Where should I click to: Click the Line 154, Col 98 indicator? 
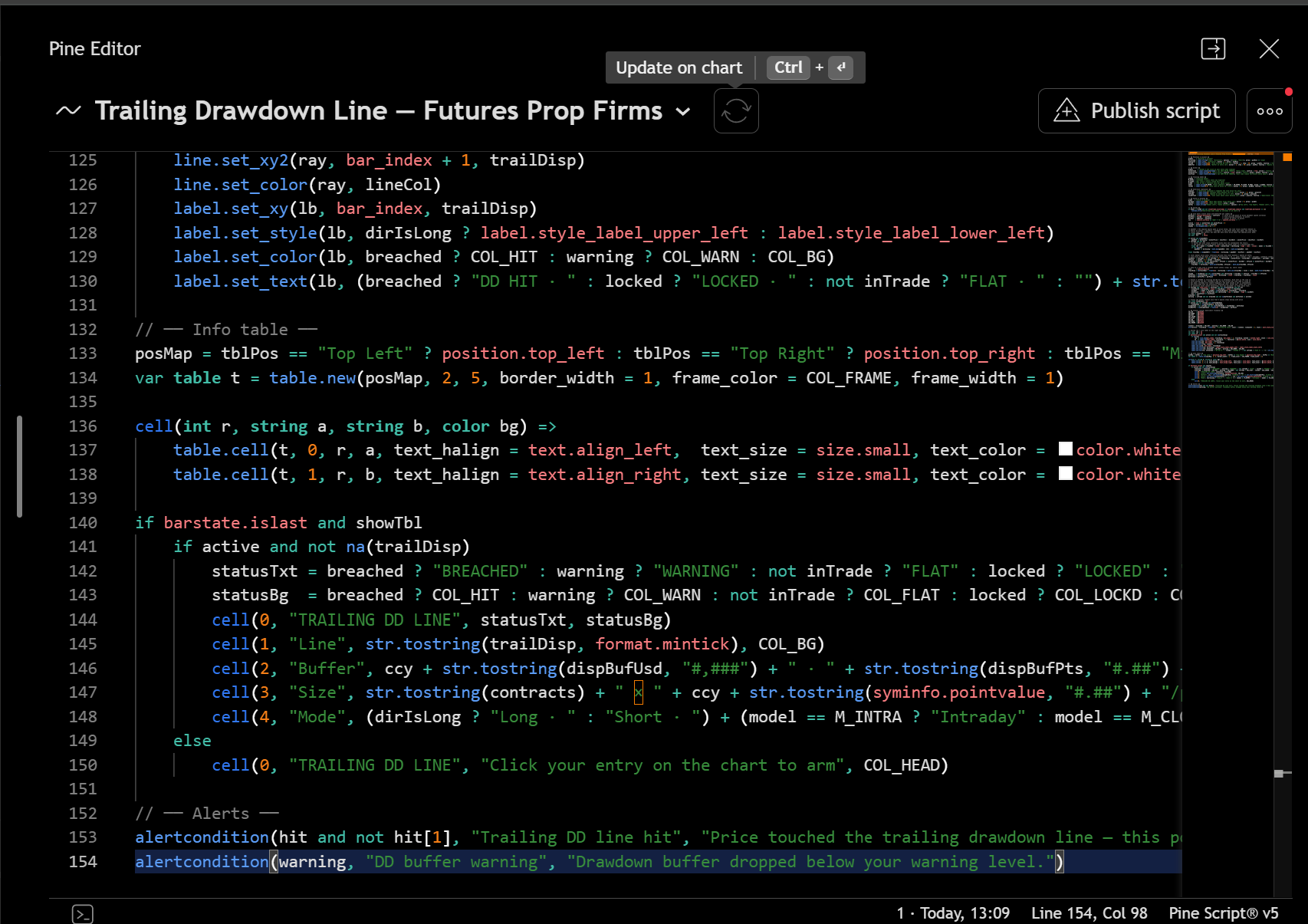point(1089,913)
